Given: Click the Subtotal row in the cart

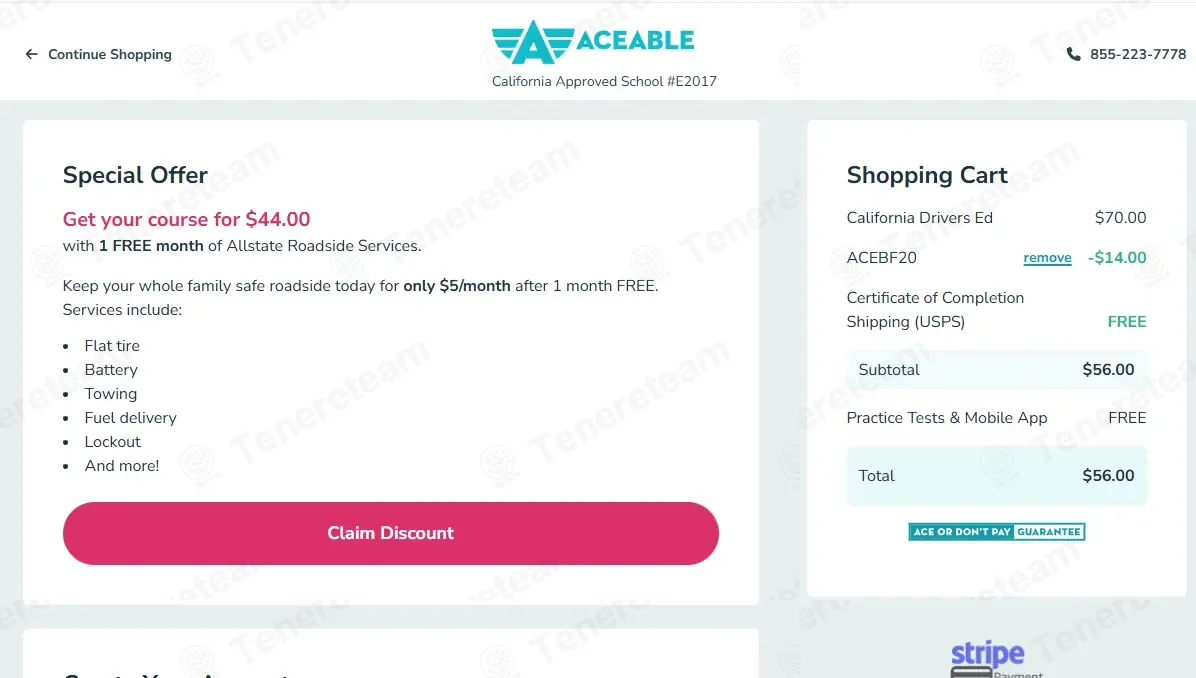Looking at the screenshot, I should (x=996, y=370).
